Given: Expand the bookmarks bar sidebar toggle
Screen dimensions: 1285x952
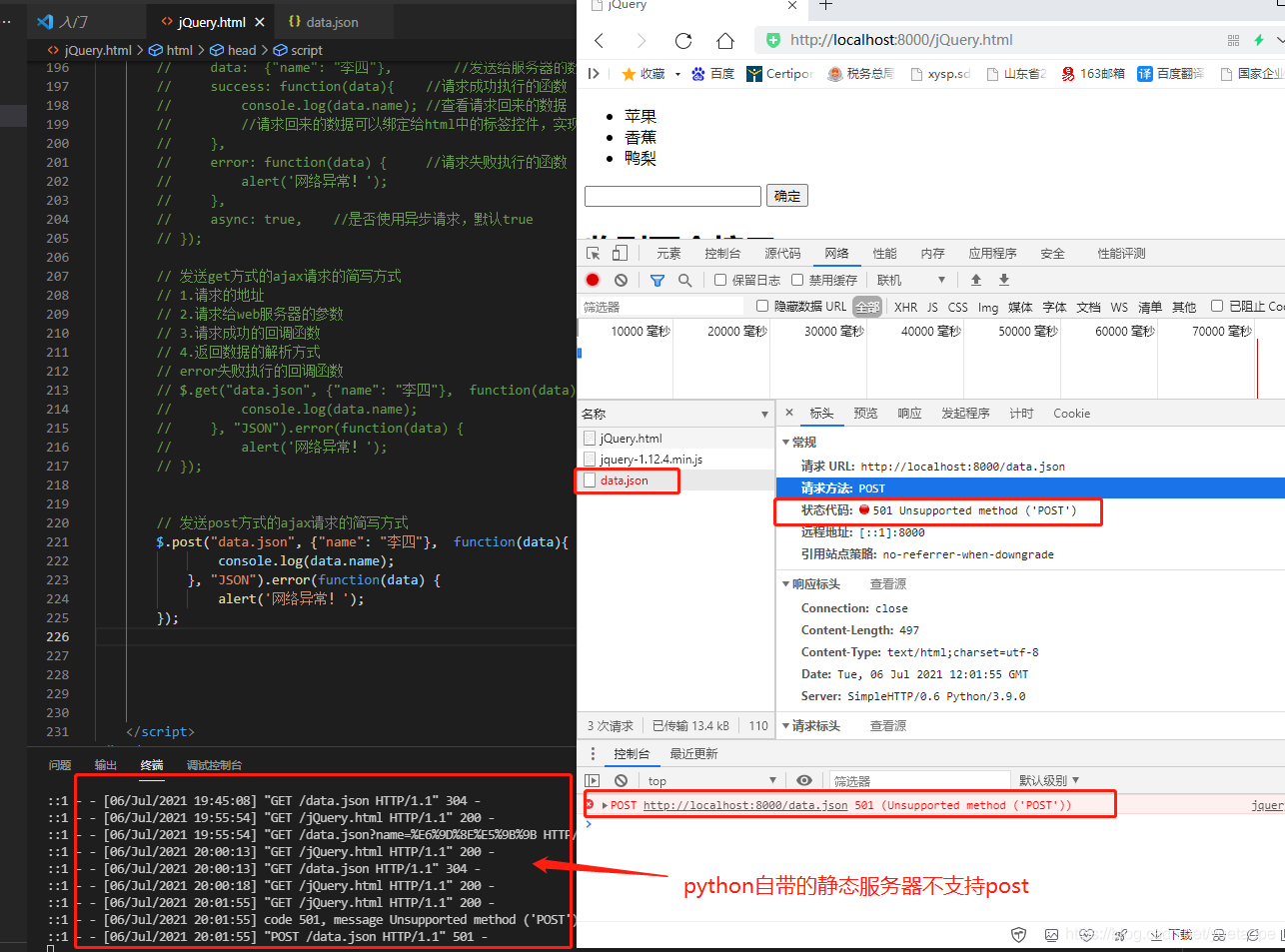Looking at the screenshot, I should pyautogui.click(x=594, y=74).
